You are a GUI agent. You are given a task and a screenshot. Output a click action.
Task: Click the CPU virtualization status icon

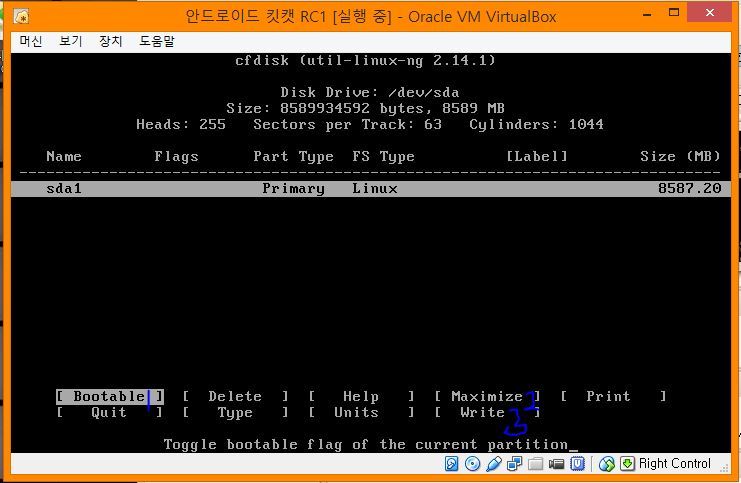pyautogui.click(x=577, y=464)
